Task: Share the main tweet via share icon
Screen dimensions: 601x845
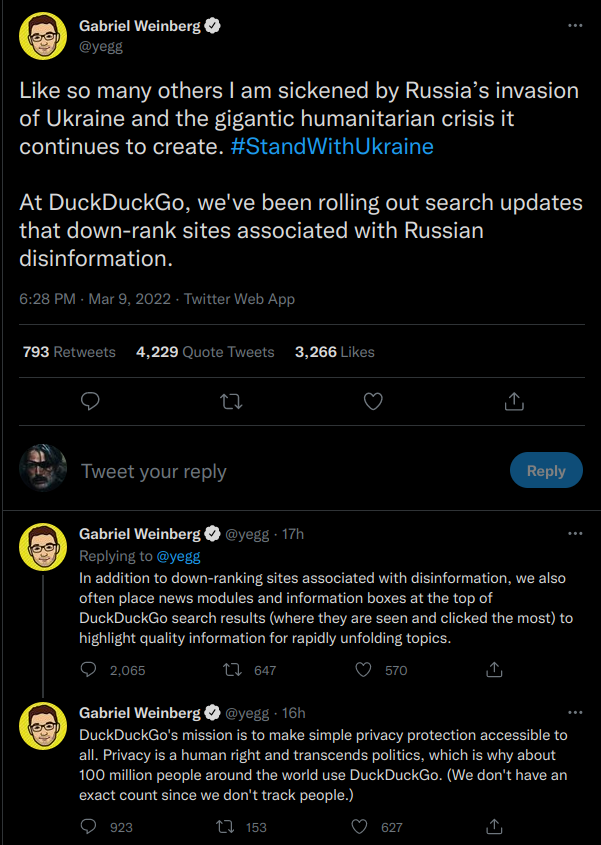Action: click(514, 401)
